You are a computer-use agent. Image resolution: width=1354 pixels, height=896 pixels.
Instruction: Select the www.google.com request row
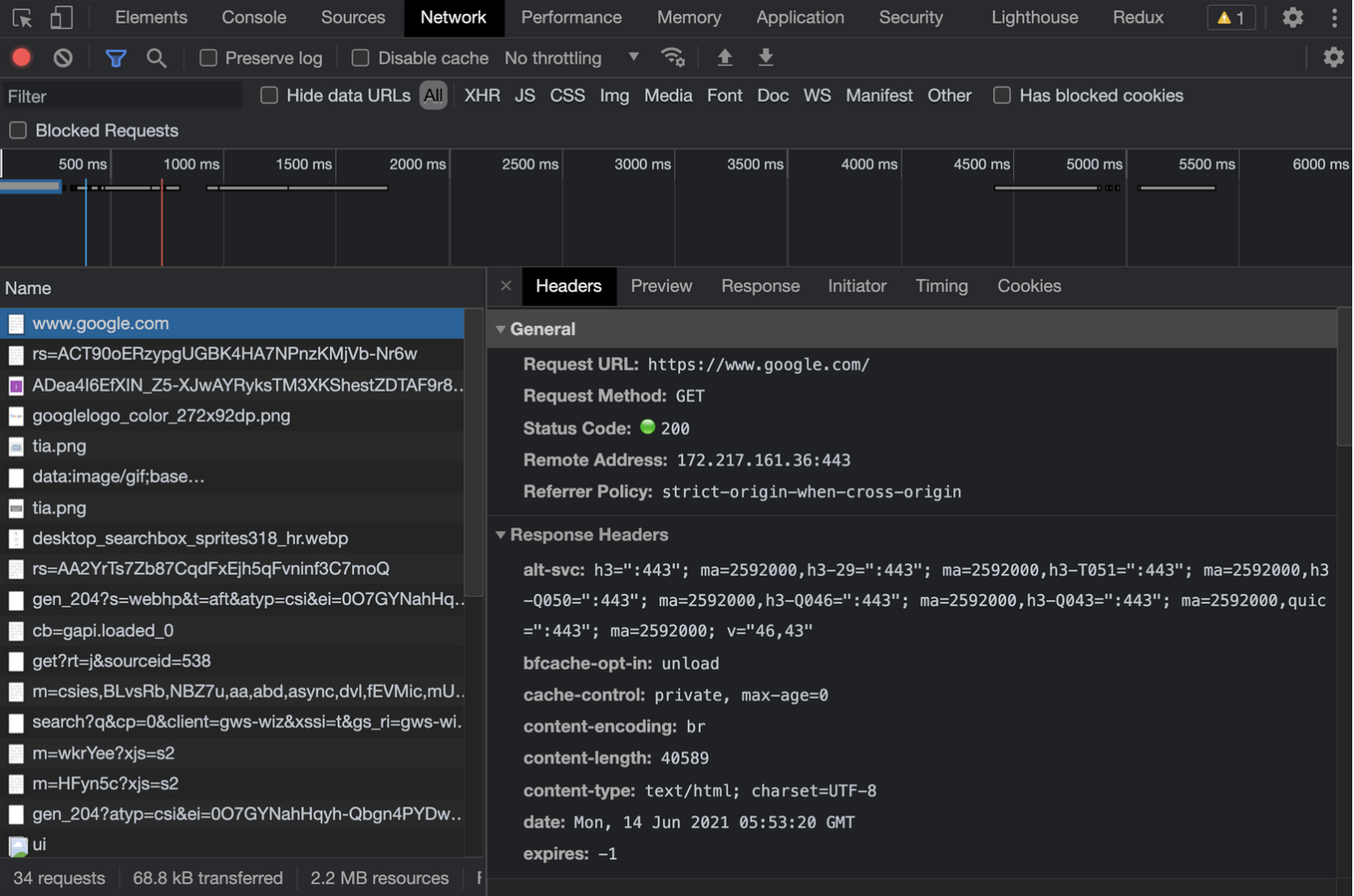coord(232,324)
